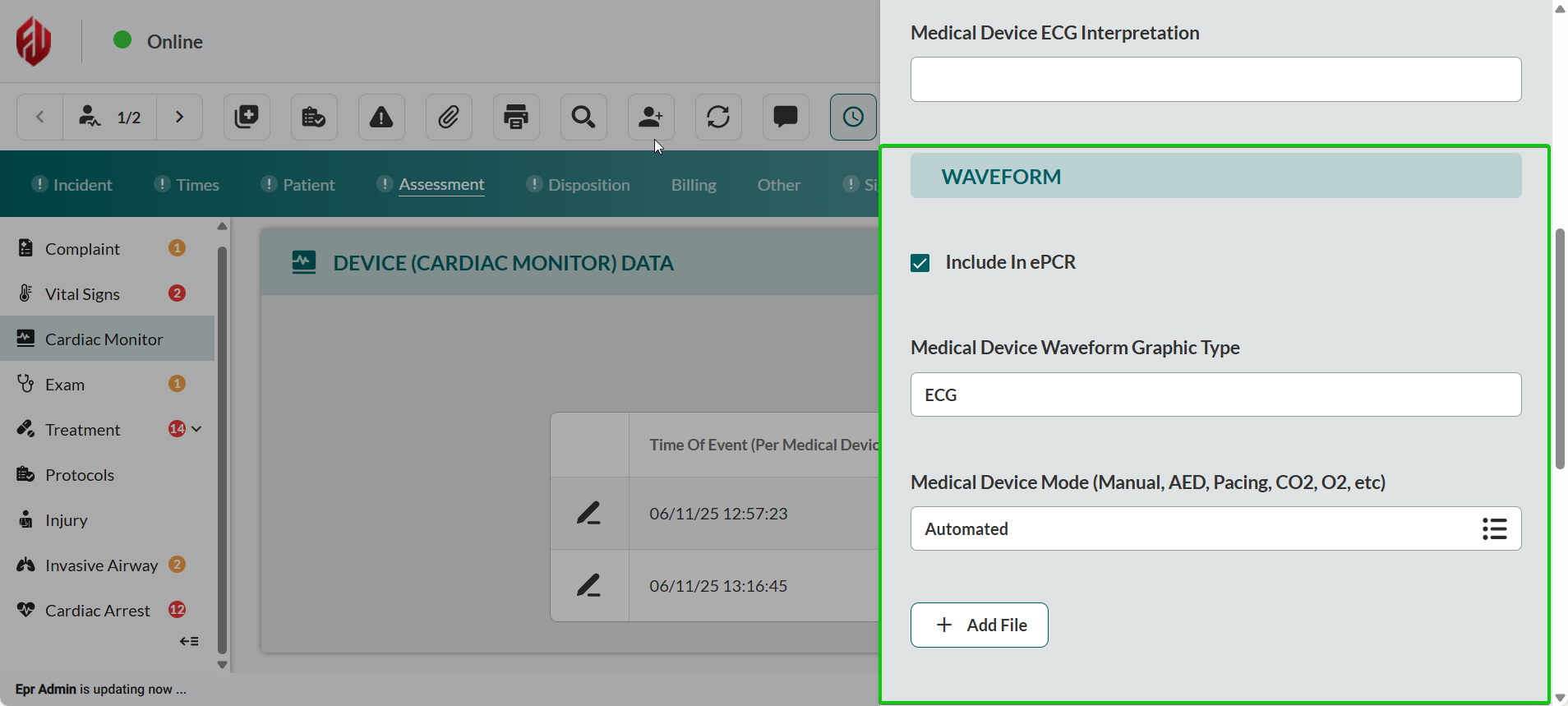Uncheck the Include In ePCR checkbox
The height and width of the screenshot is (706, 1568).
[920, 263]
